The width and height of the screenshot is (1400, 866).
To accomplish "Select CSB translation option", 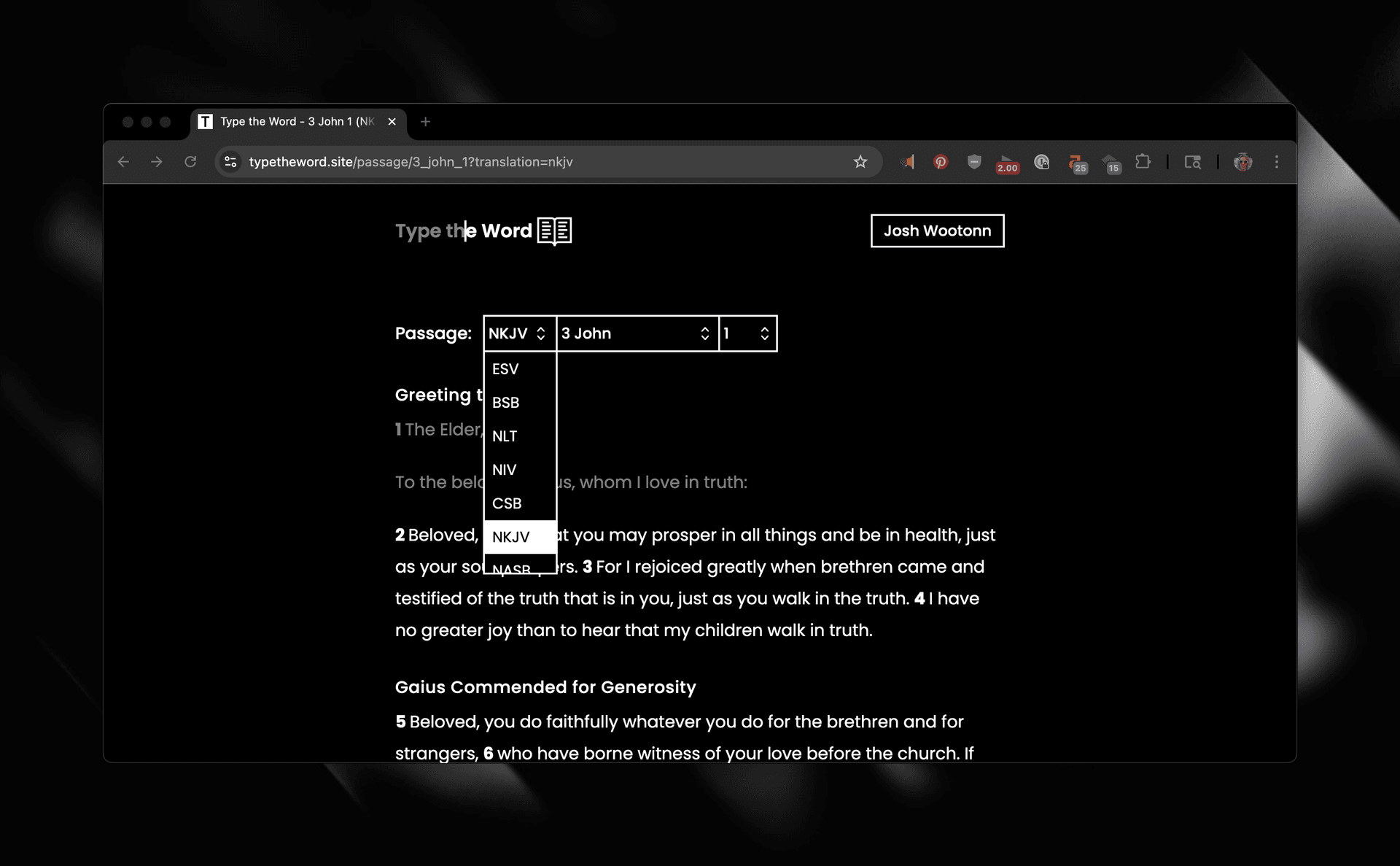I will pos(520,503).
